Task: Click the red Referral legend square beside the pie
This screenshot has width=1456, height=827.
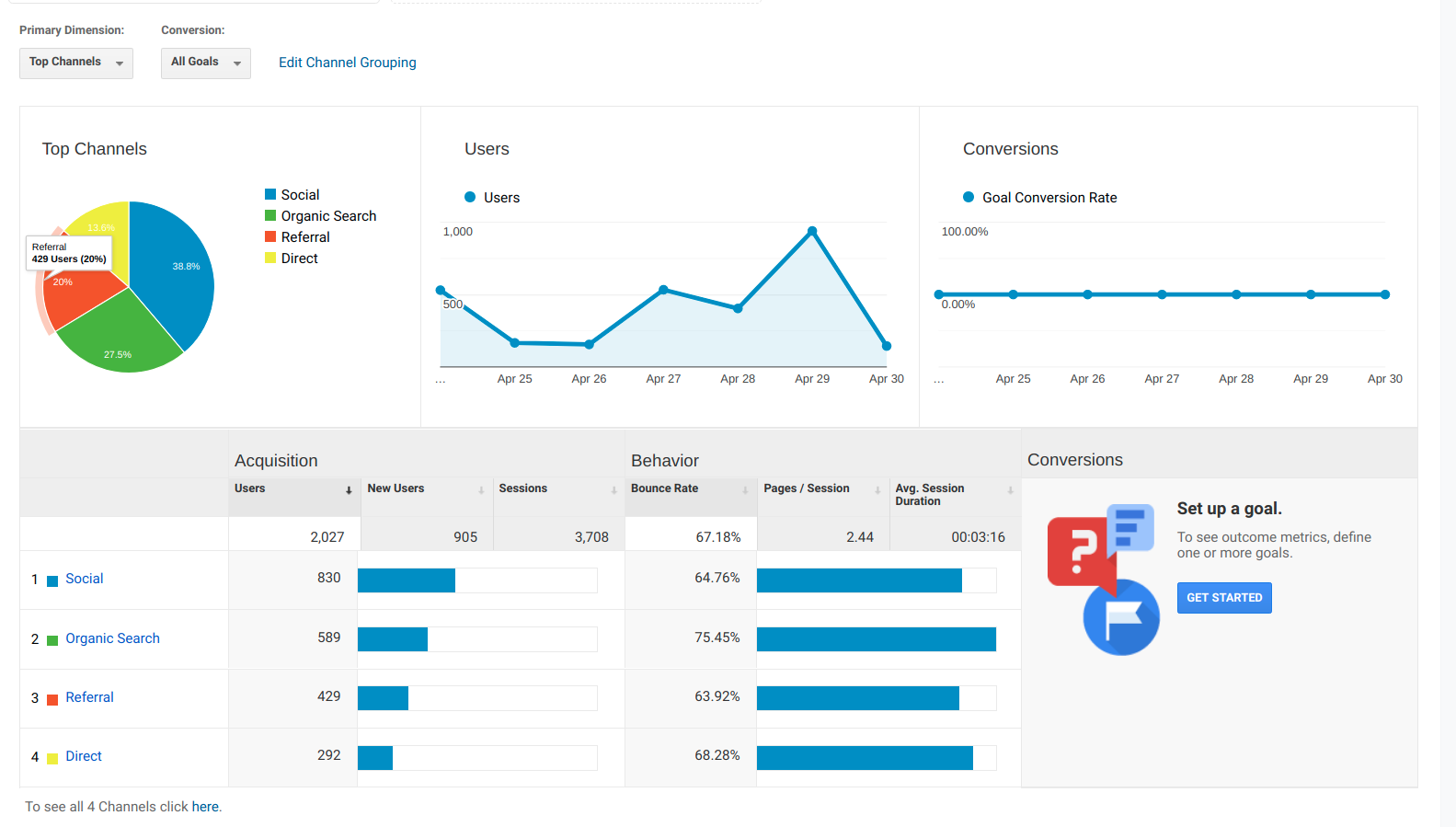Action: tap(270, 236)
